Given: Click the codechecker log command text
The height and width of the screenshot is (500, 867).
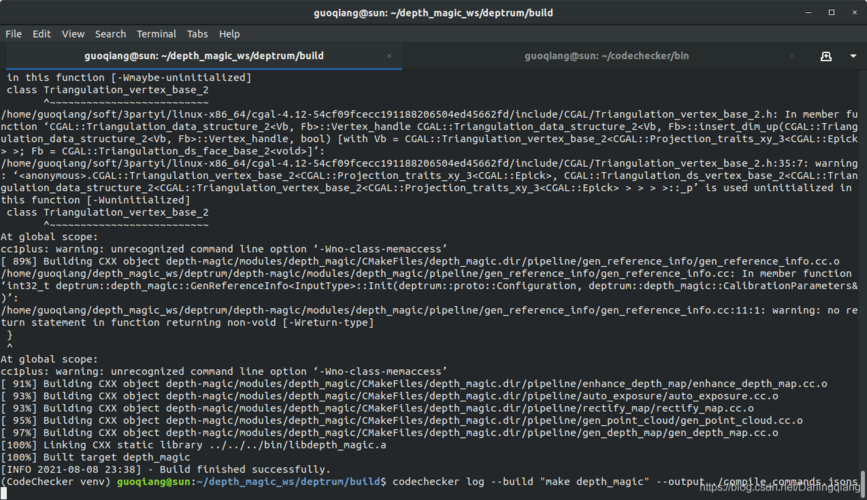Looking at the screenshot, I should (x=626, y=482).
